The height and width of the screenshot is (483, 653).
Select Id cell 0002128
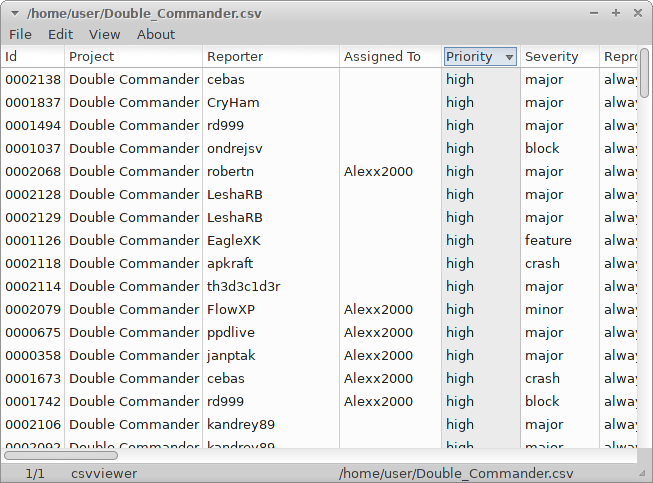[x=33, y=194]
